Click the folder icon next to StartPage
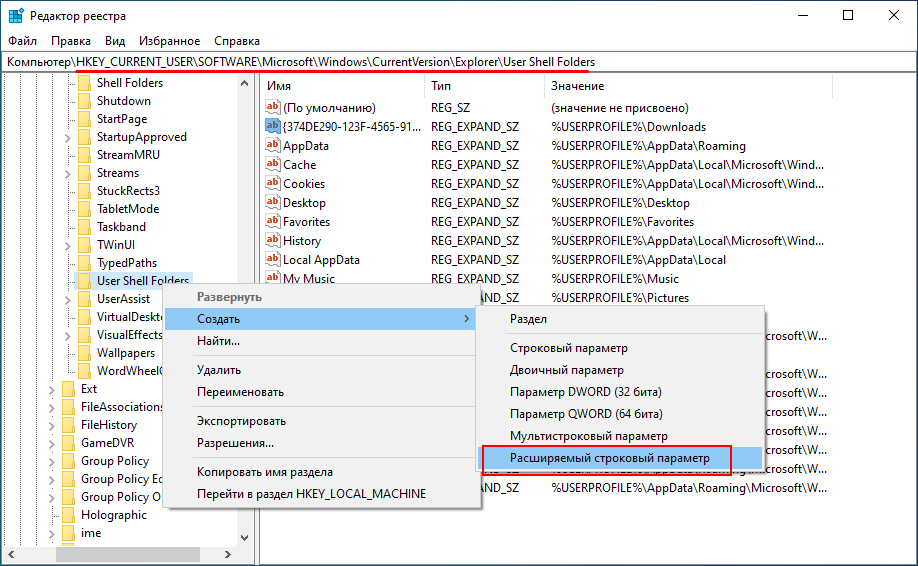 point(84,118)
